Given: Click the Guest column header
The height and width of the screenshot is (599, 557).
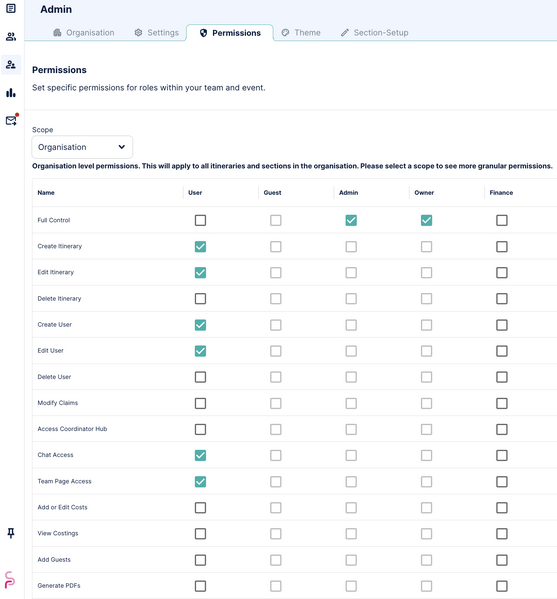Looking at the screenshot, I should coord(272,193).
